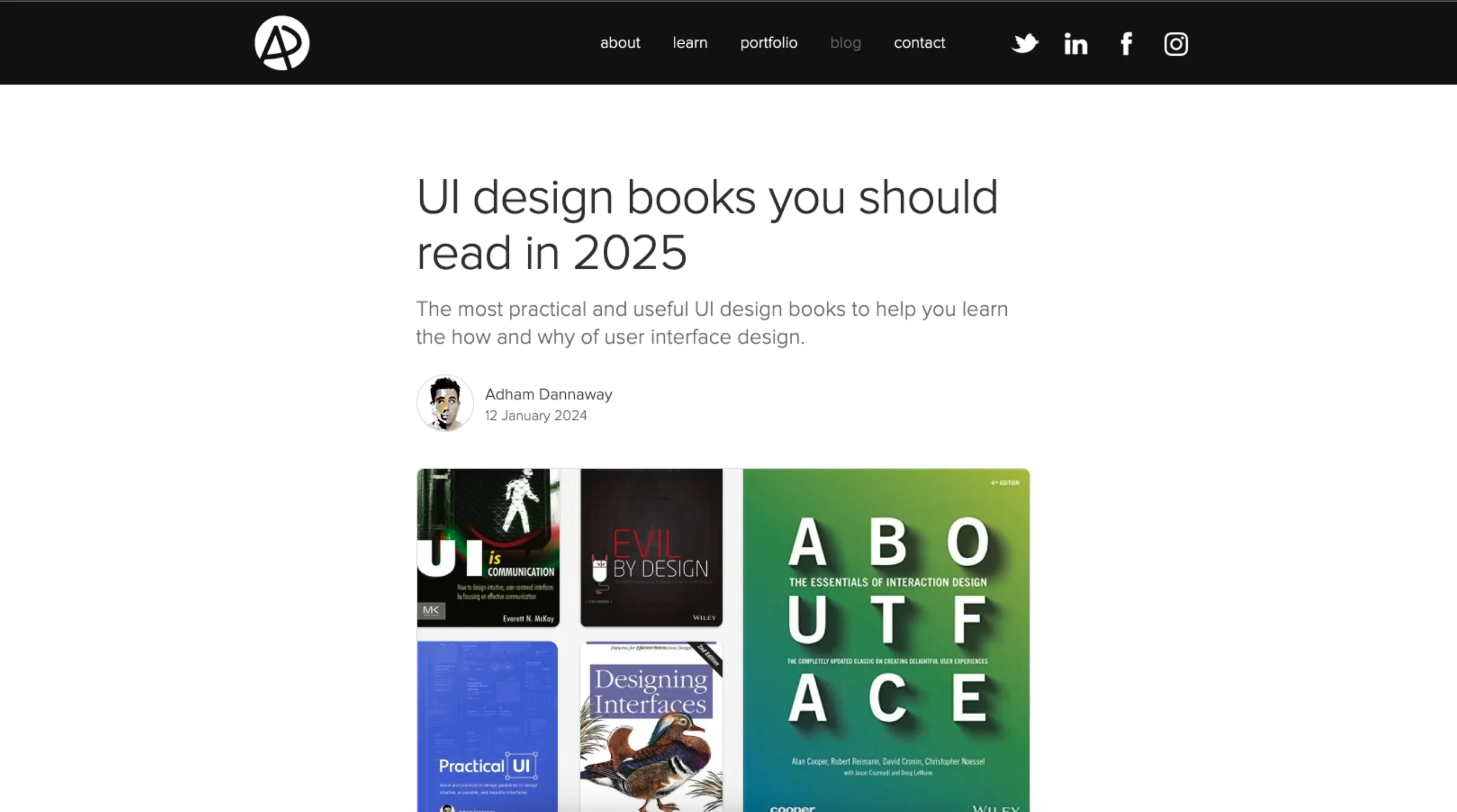Go to the about page
Screen dimensions: 1457x812
click(620, 43)
